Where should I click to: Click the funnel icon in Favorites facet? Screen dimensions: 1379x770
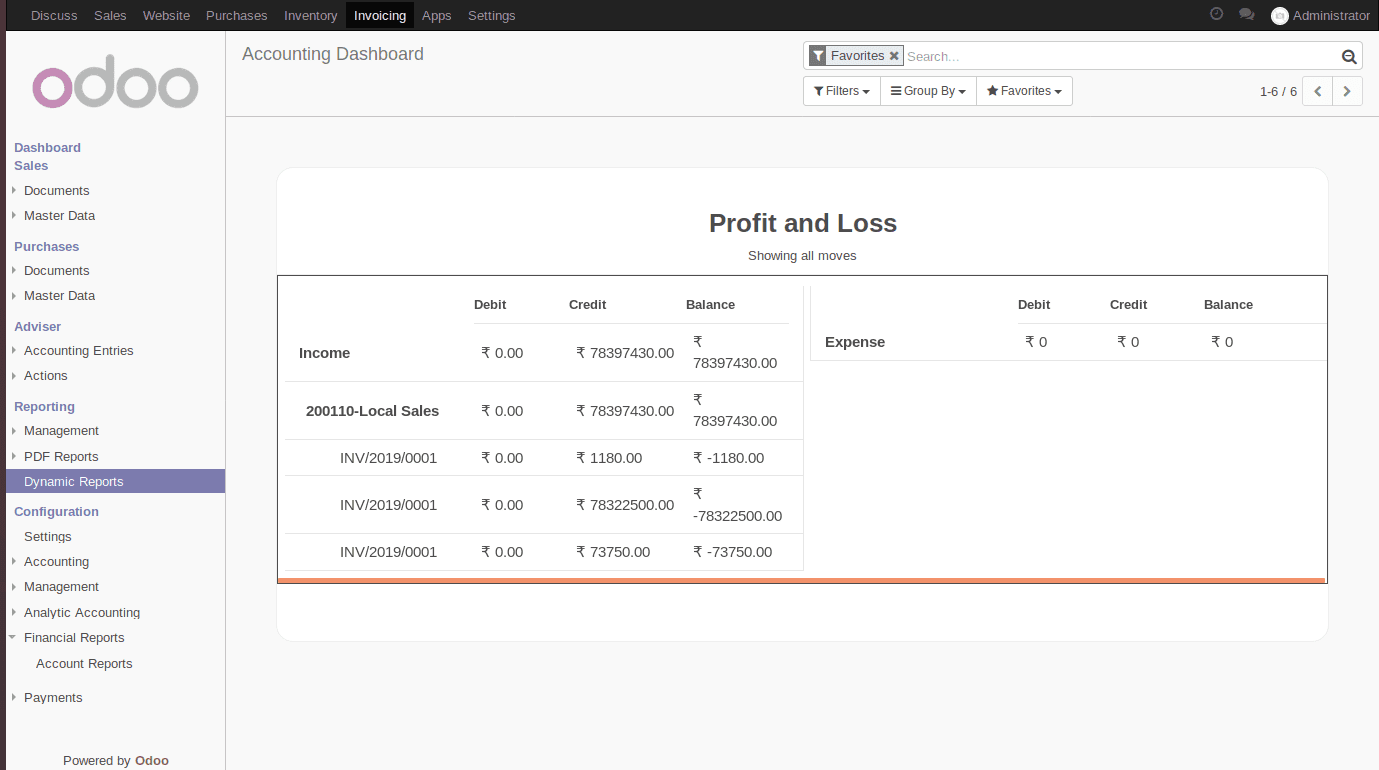pyautogui.click(x=818, y=56)
